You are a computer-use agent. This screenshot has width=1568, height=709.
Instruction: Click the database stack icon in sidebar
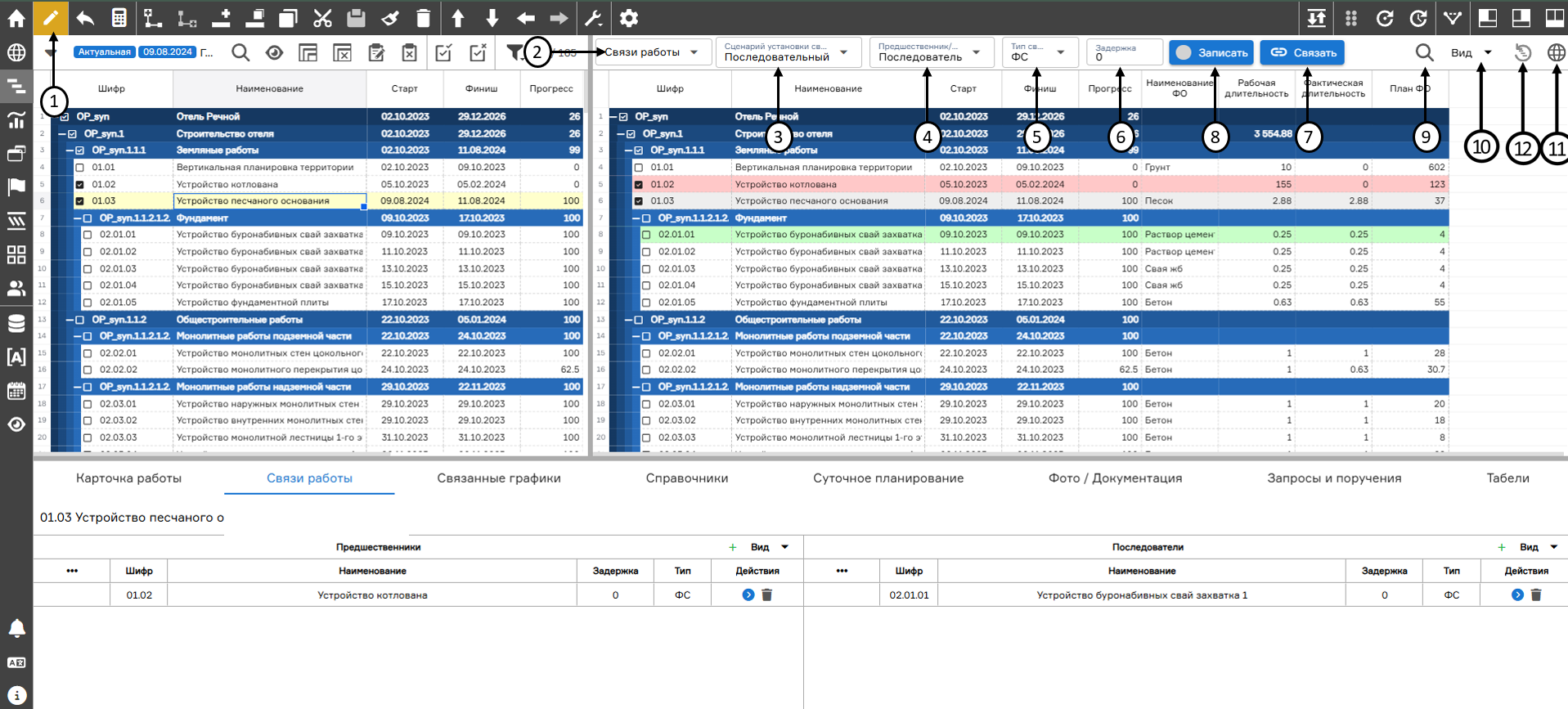pos(16,323)
